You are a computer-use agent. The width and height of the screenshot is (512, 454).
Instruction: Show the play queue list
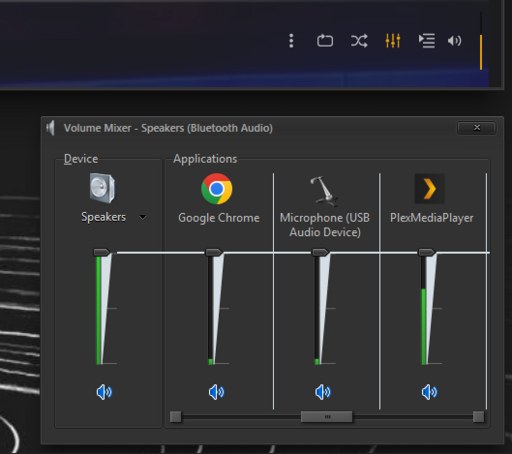click(x=427, y=41)
